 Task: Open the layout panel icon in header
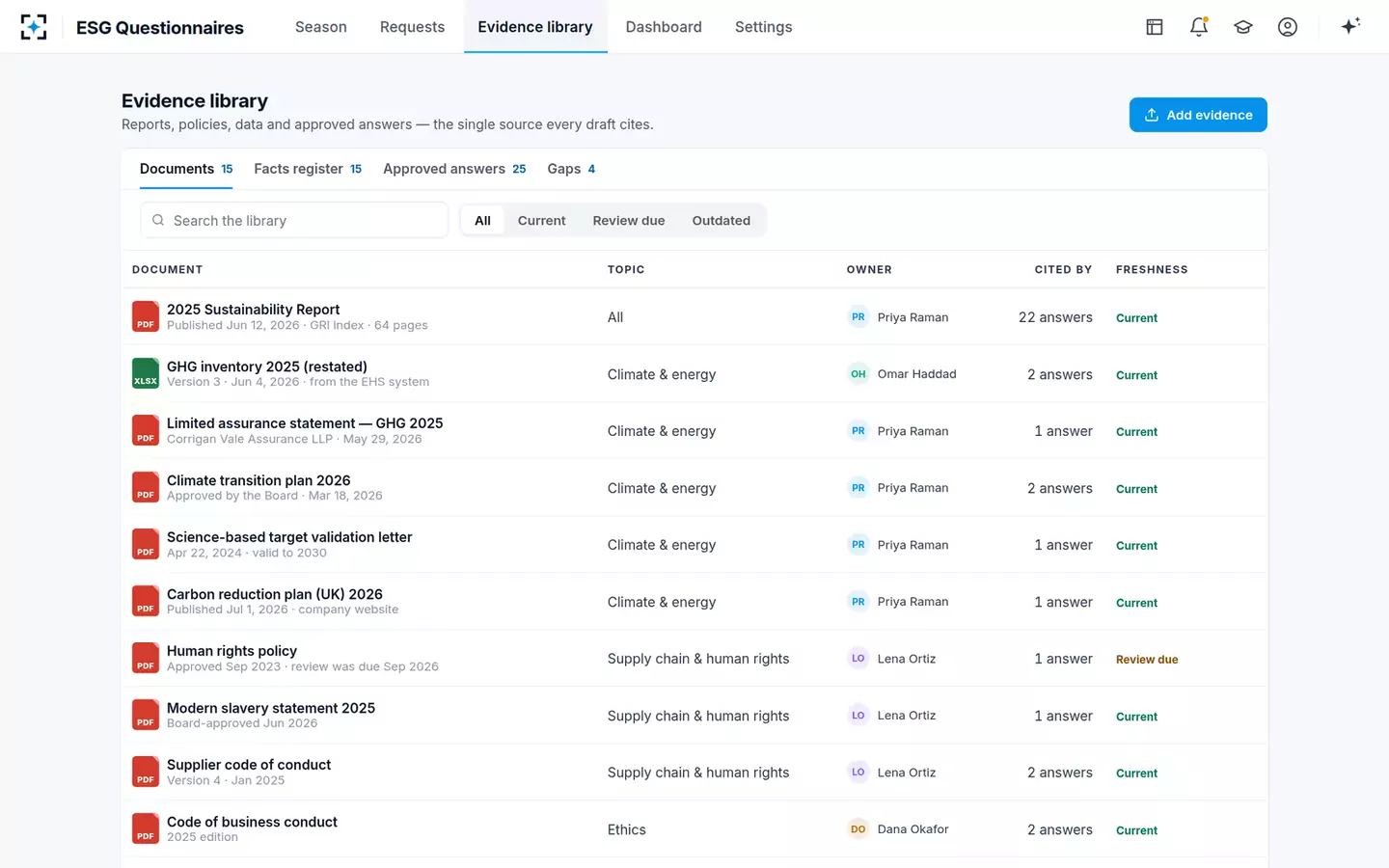click(x=1155, y=27)
